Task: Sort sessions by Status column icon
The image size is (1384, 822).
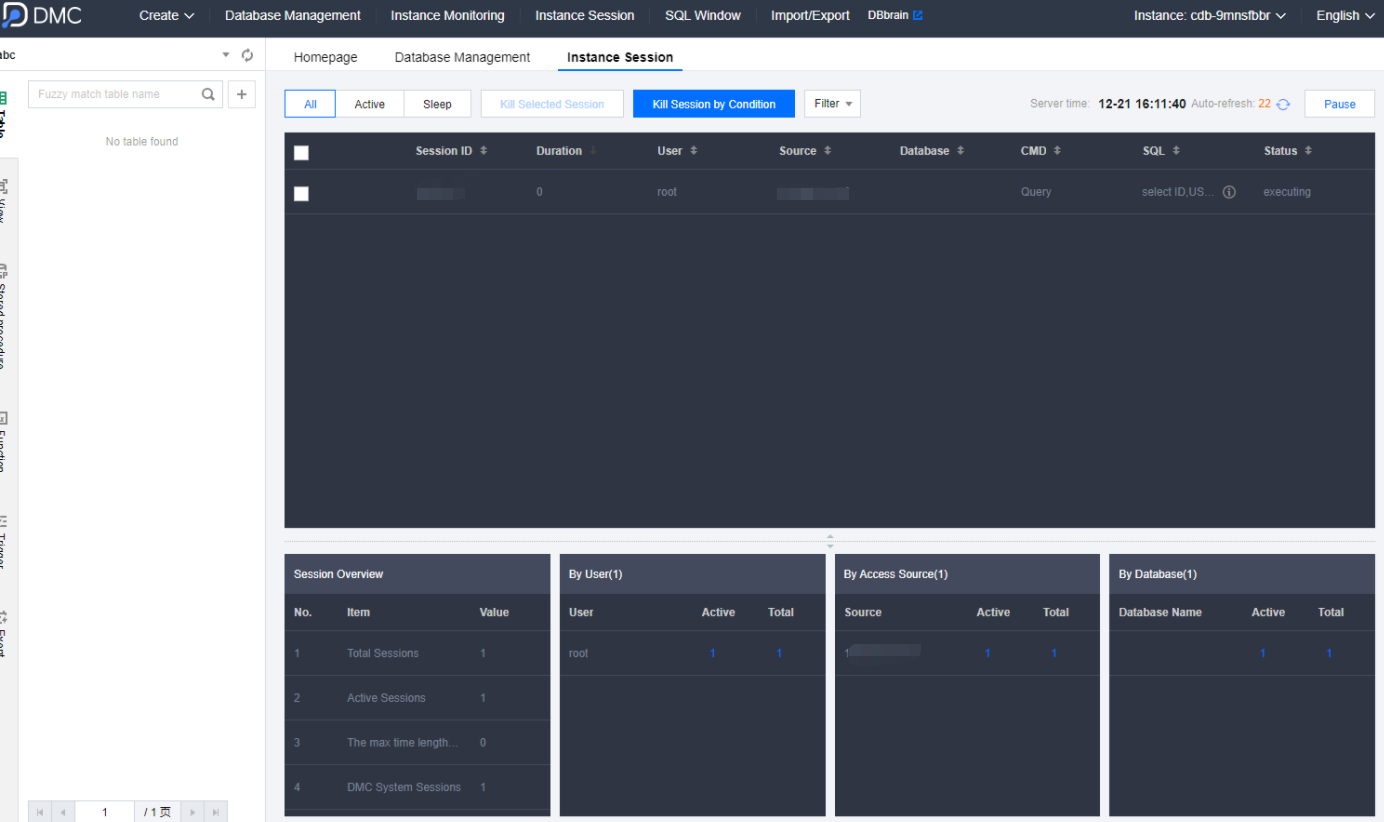Action: 1308,151
